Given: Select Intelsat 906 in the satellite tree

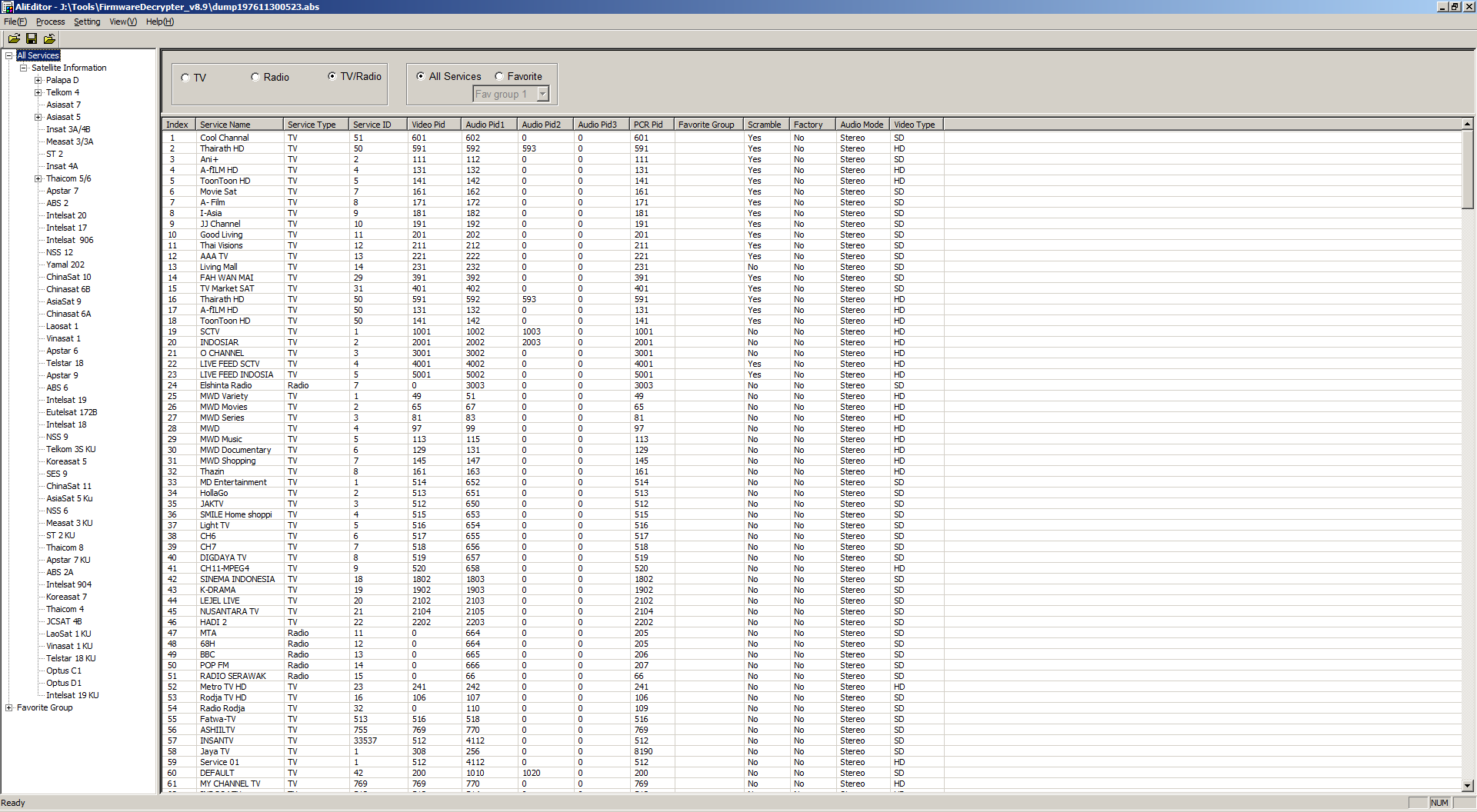Looking at the screenshot, I should (x=69, y=240).
